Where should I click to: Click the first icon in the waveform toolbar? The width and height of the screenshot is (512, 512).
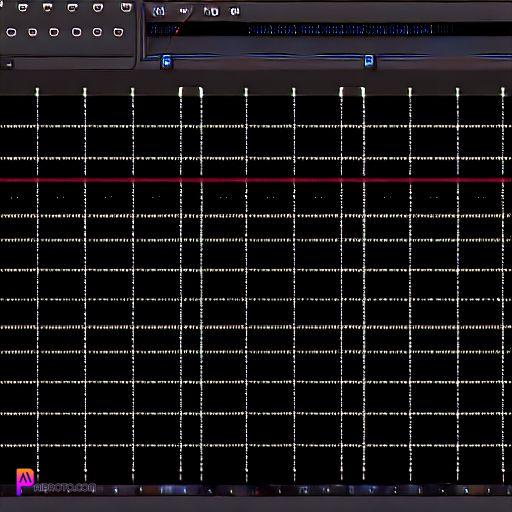[x=159, y=12]
